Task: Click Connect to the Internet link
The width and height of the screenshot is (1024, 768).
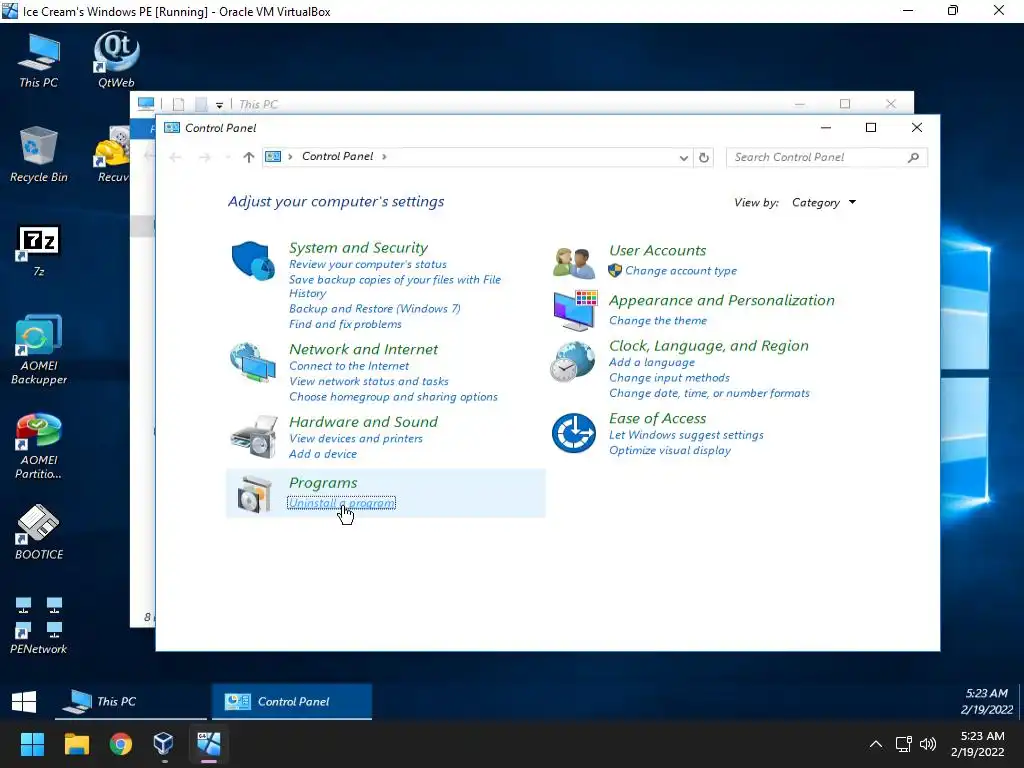Action: tap(349, 366)
